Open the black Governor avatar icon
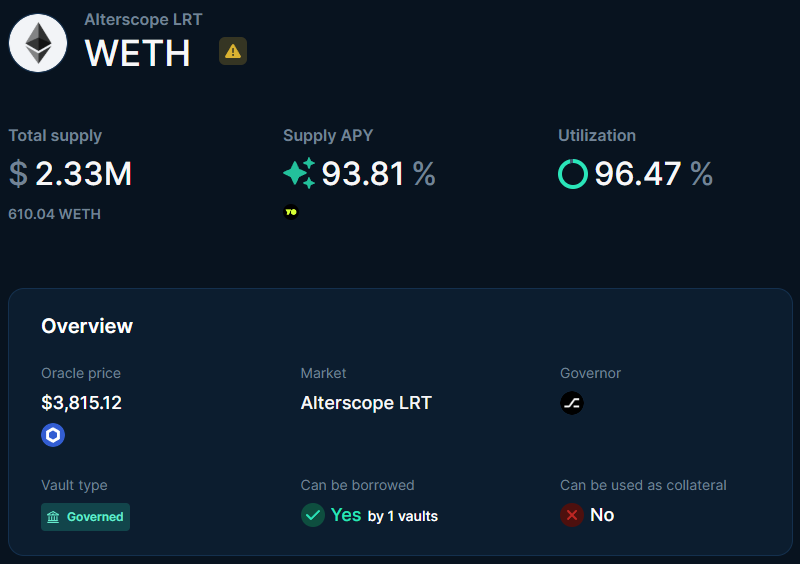Screen dimensions: 800x564 click(x=572, y=403)
